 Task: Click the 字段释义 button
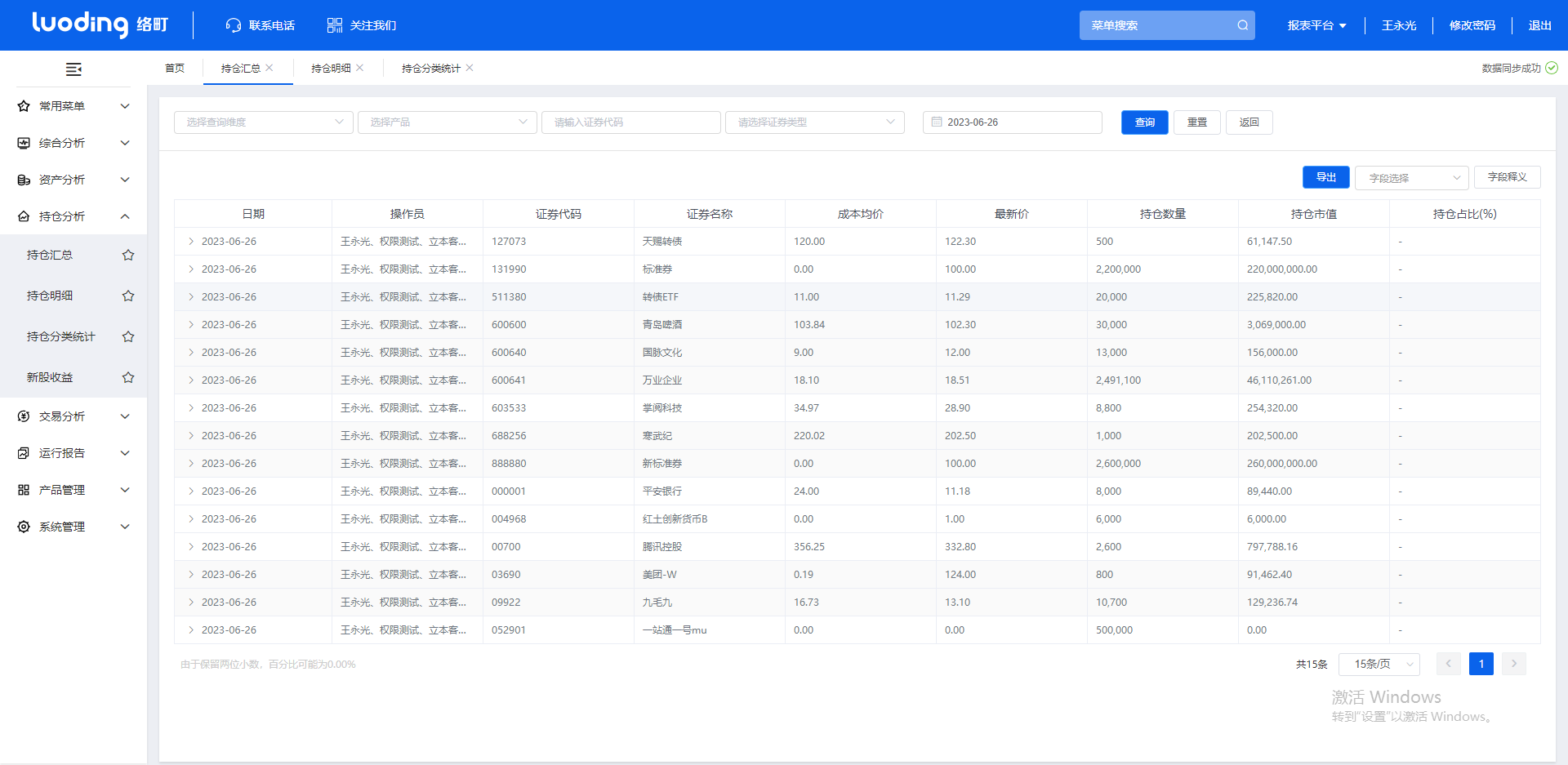click(1508, 177)
